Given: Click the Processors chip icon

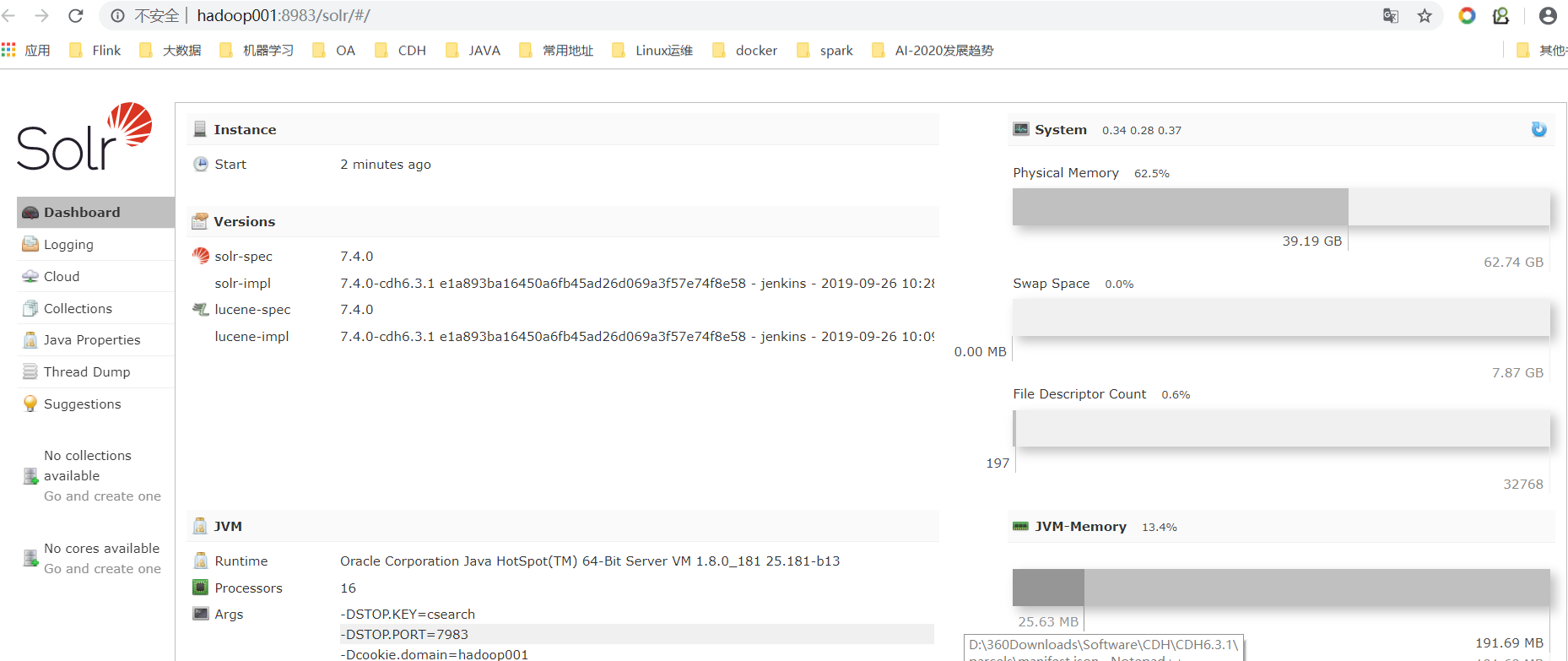Looking at the screenshot, I should (201, 588).
